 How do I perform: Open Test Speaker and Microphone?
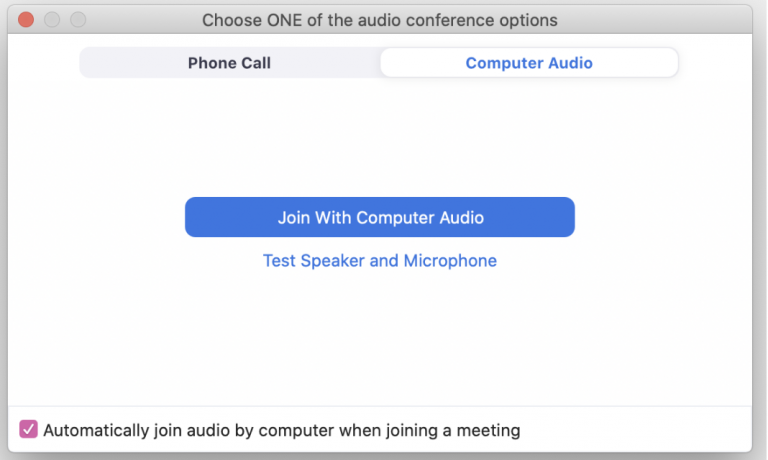[x=380, y=261]
